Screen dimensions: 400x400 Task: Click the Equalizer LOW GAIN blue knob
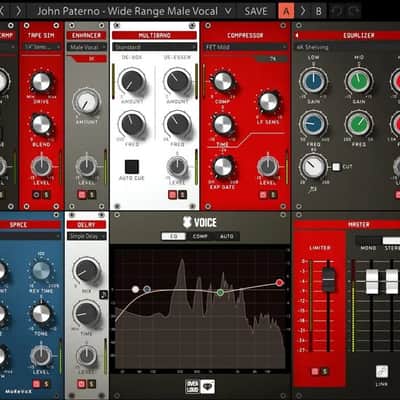click(x=313, y=81)
